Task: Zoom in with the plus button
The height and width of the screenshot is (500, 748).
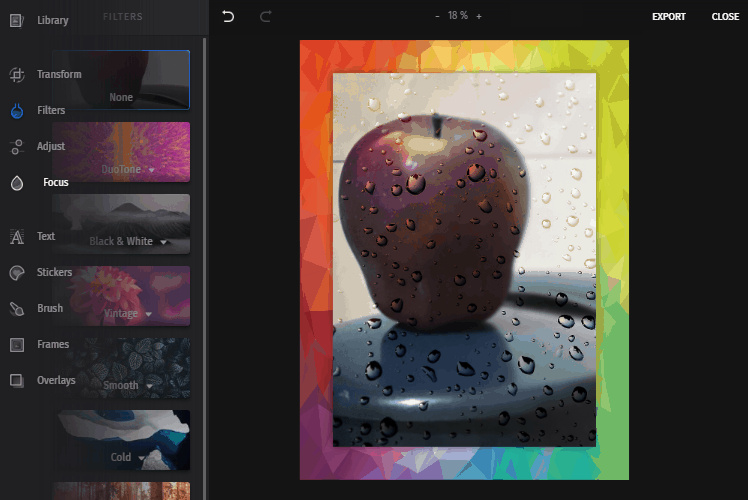Action: click(479, 17)
